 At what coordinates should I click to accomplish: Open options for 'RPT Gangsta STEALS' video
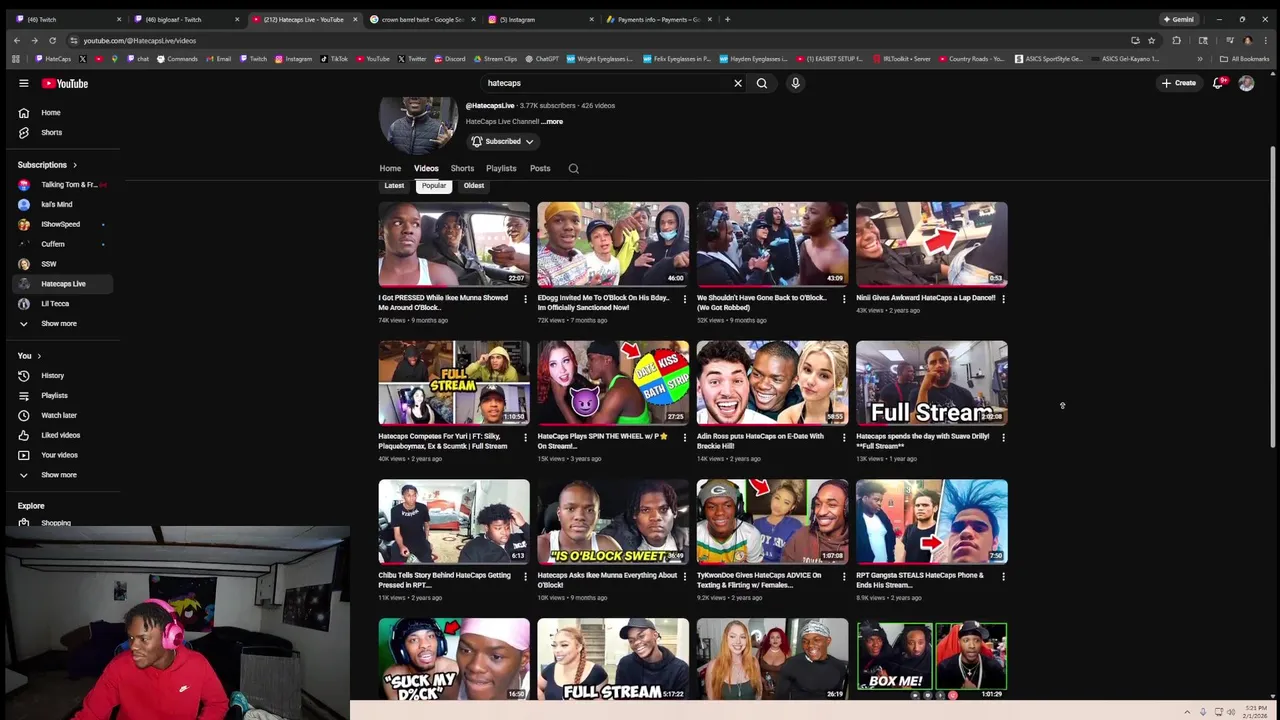click(x=1003, y=577)
